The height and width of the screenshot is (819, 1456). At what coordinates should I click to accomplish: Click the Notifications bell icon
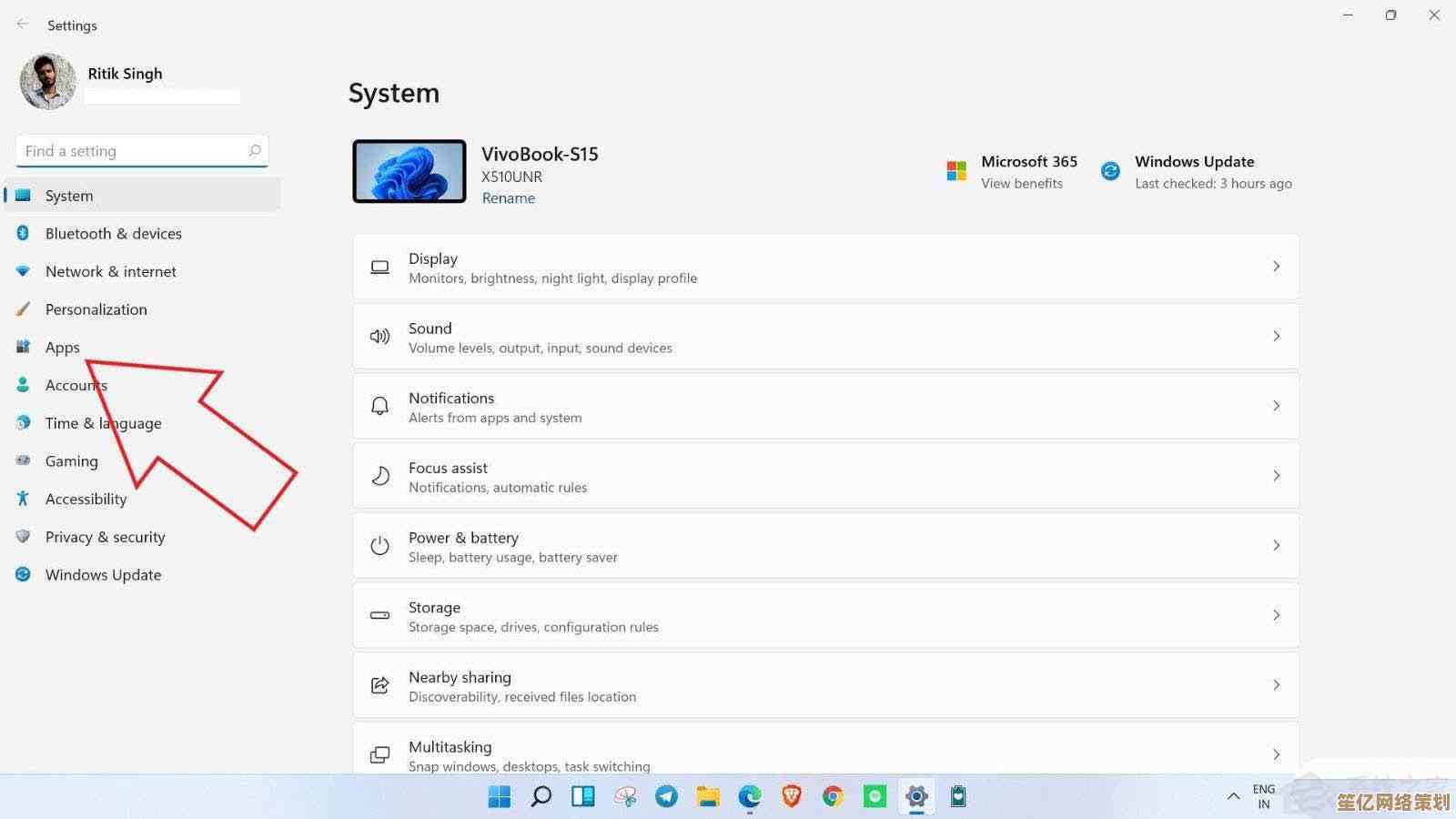pos(379,407)
